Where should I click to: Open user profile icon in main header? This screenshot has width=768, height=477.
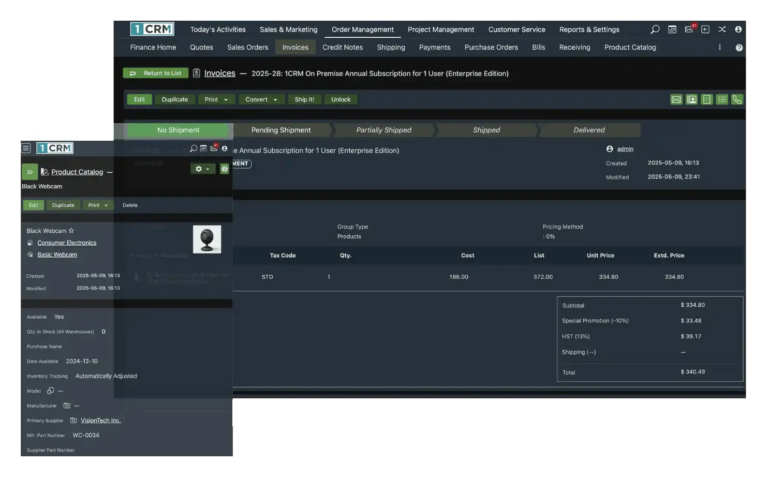pyautogui.click(x=738, y=29)
